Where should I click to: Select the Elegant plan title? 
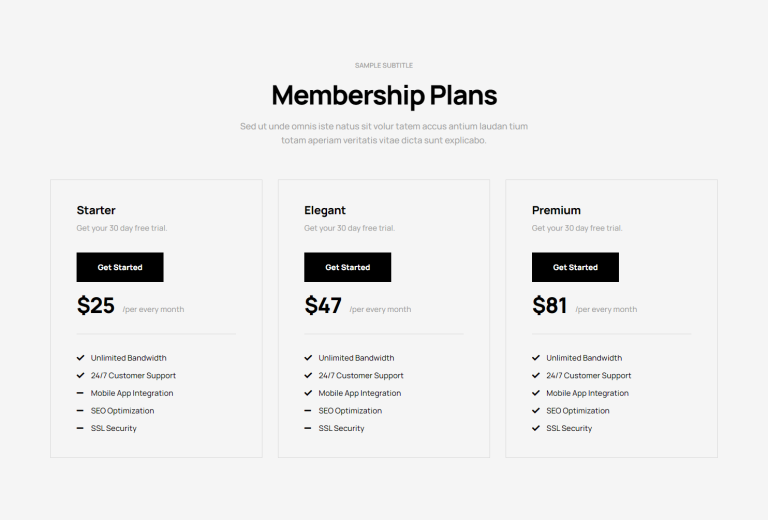click(325, 210)
